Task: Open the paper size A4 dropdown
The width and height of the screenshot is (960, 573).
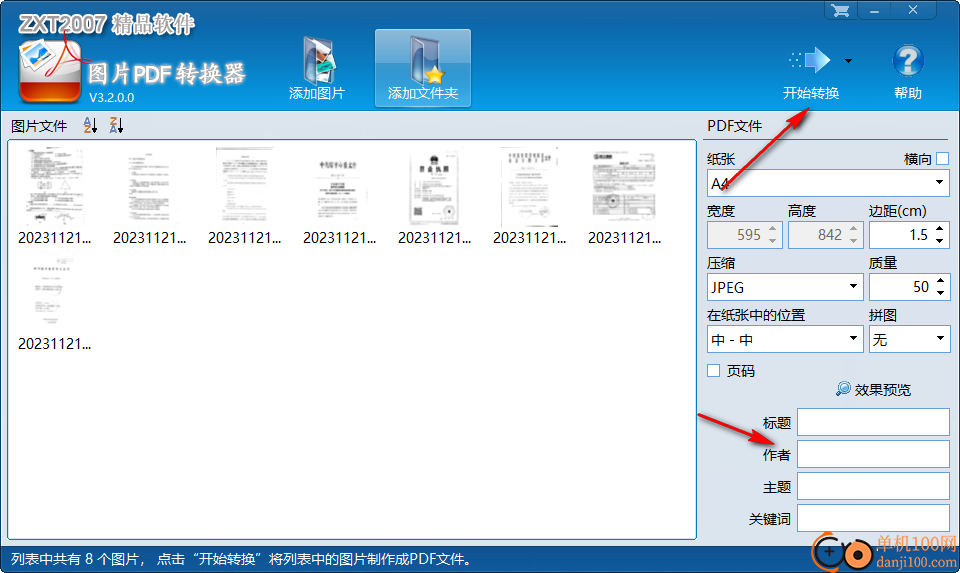Action: 828,182
